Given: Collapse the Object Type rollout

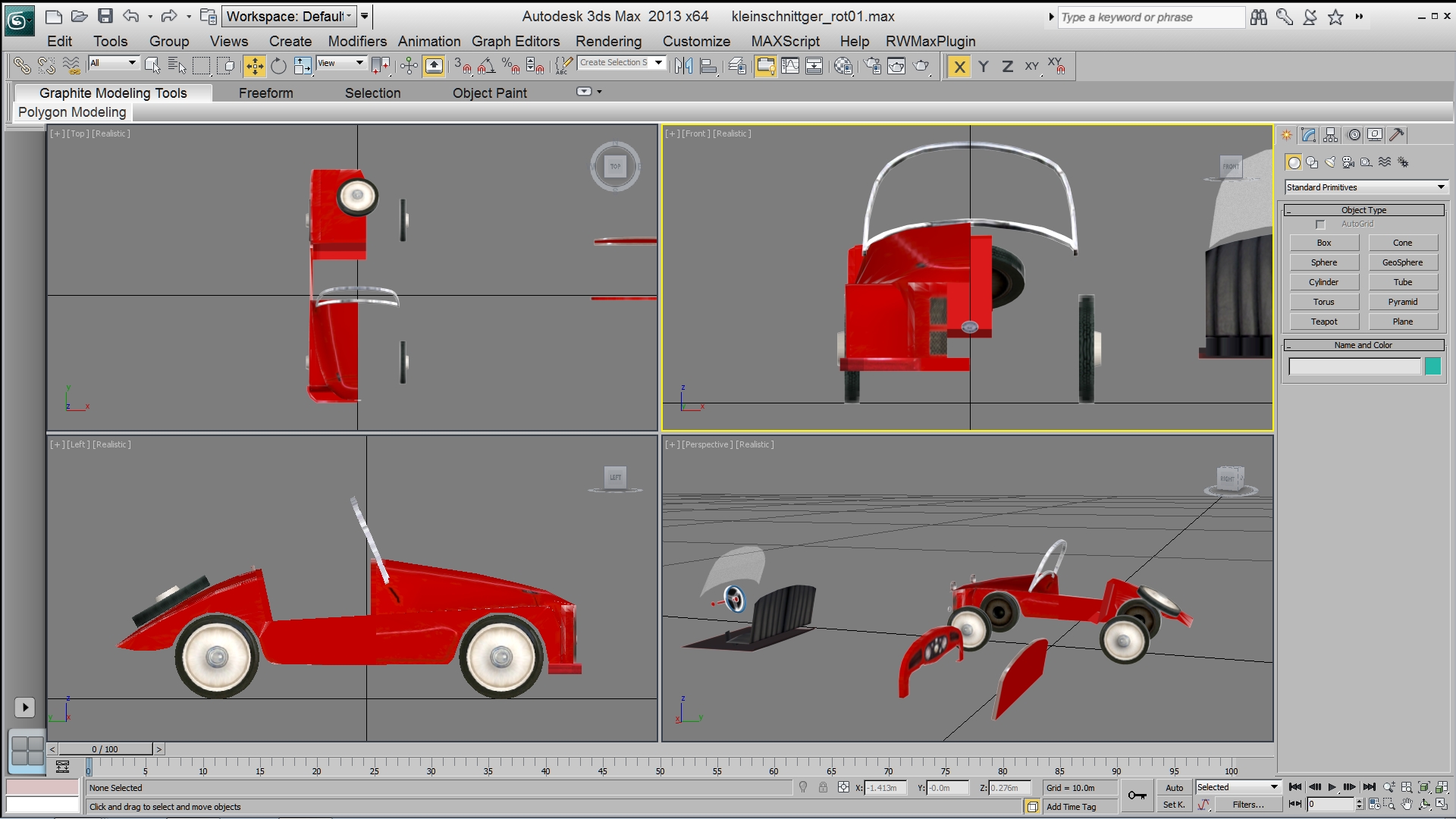Looking at the screenshot, I should point(1363,210).
